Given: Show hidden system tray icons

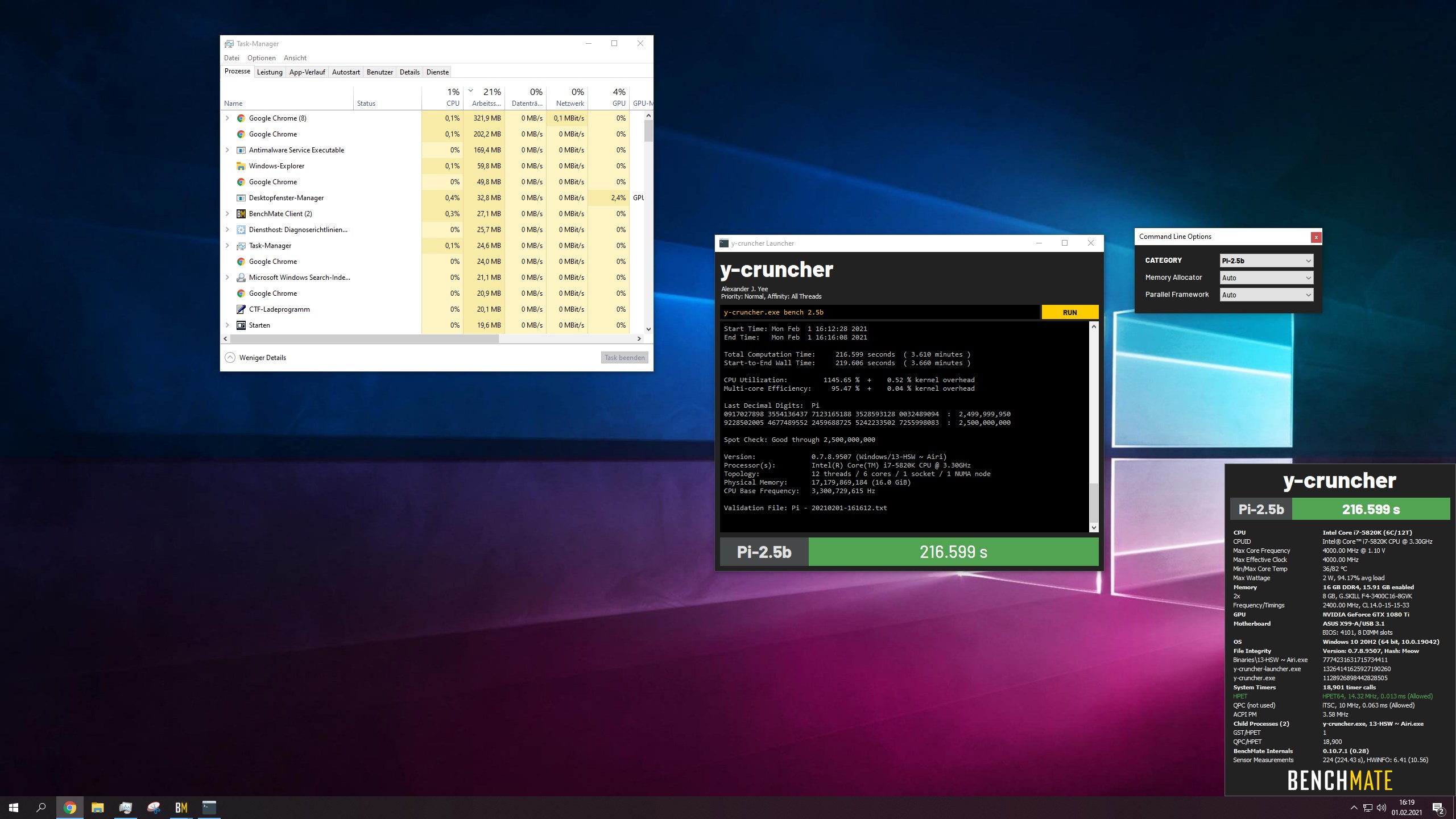Looking at the screenshot, I should [x=1354, y=808].
